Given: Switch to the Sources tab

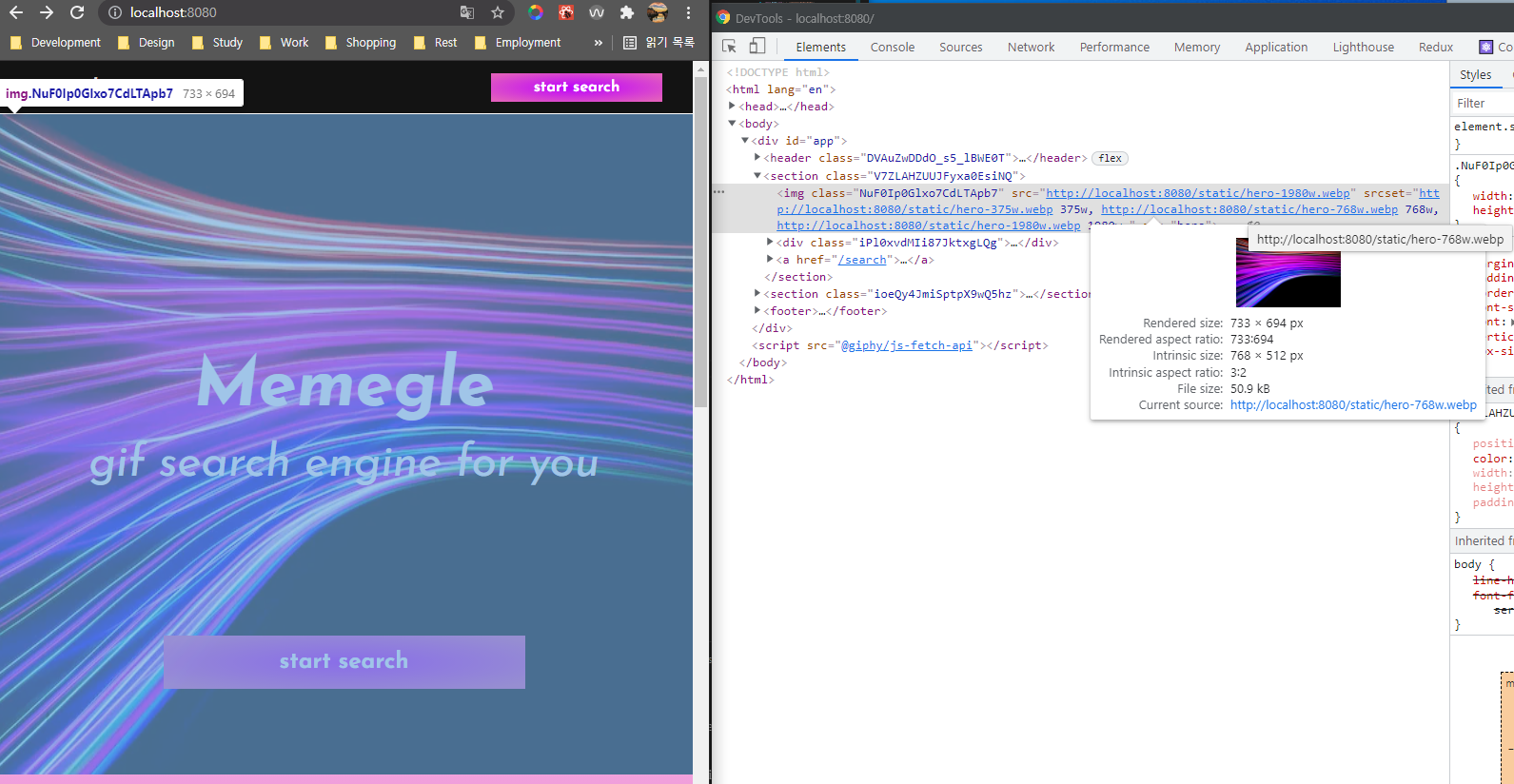Looking at the screenshot, I should click(x=960, y=47).
